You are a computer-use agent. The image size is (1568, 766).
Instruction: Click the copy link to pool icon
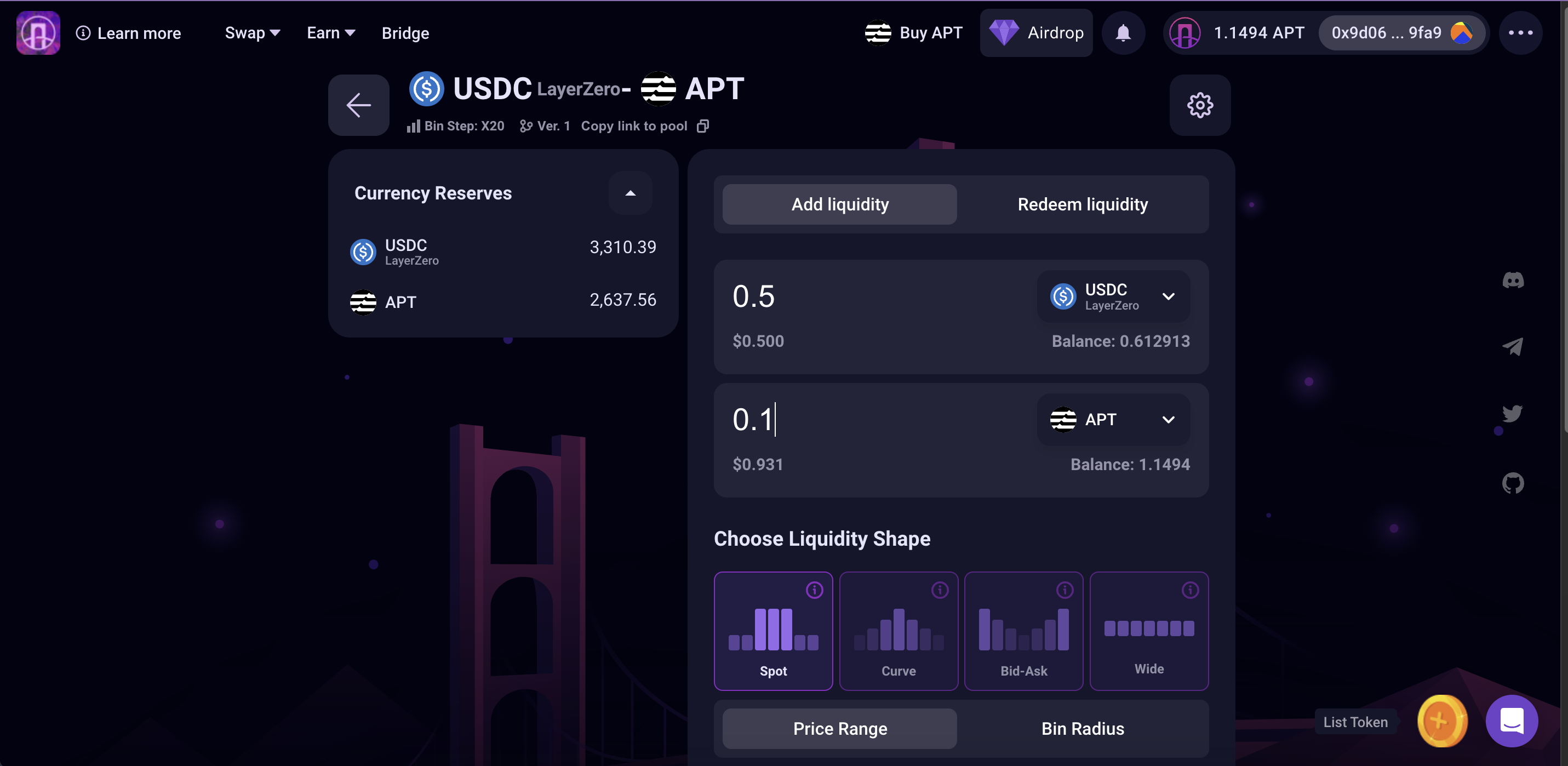(702, 126)
